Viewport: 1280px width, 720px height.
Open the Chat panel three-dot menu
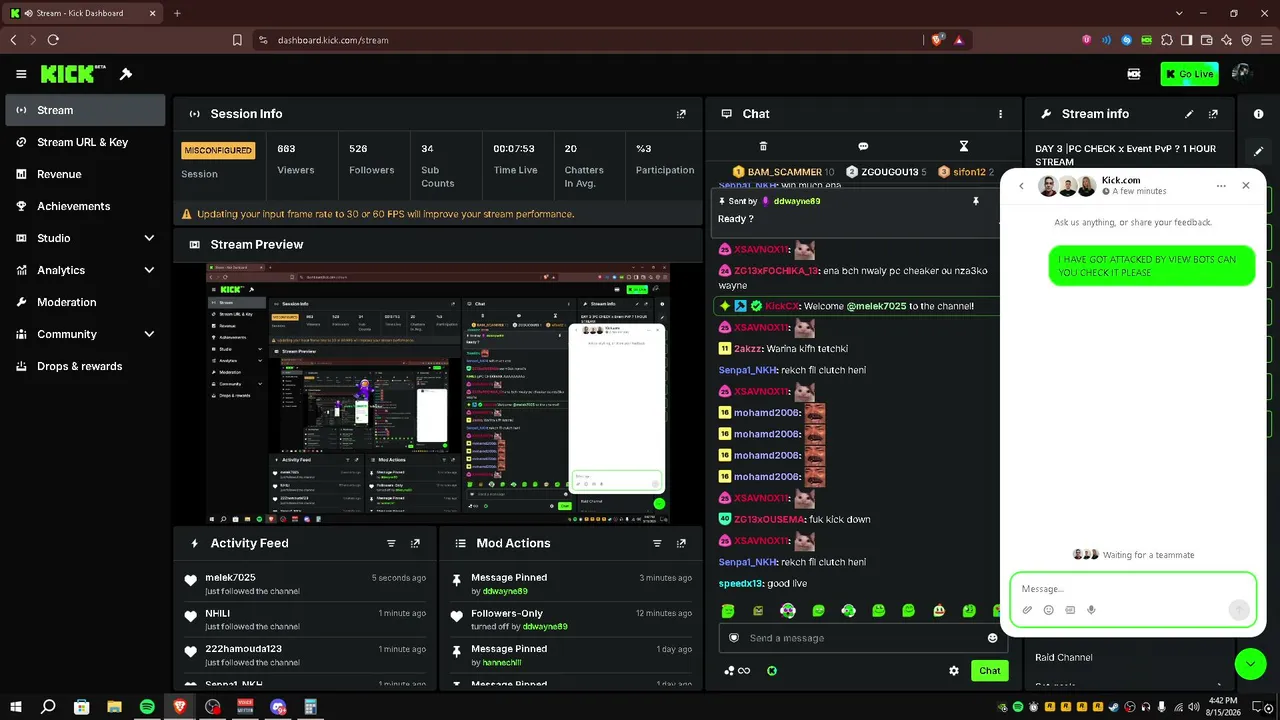[1000, 114]
